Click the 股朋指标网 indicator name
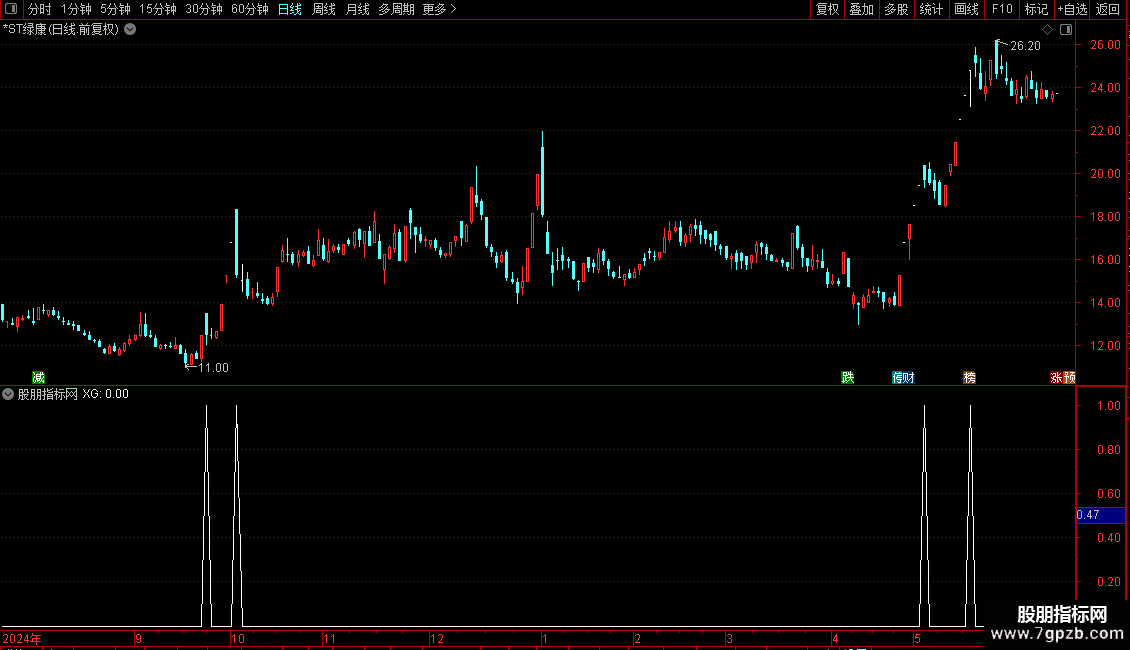The height and width of the screenshot is (650, 1130). point(48,394)
